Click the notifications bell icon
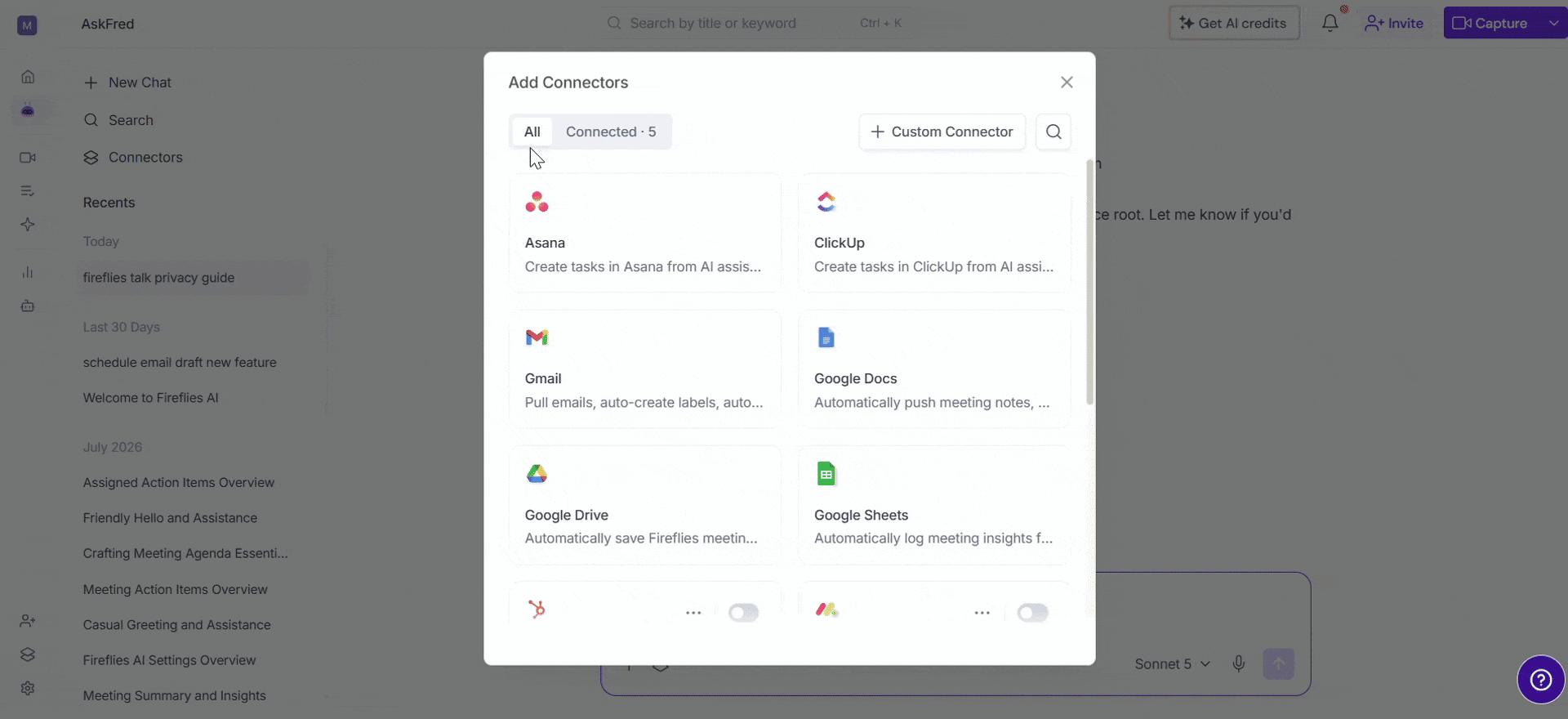The width and height of the screenshot is (1568, 719). (1330, 23)
